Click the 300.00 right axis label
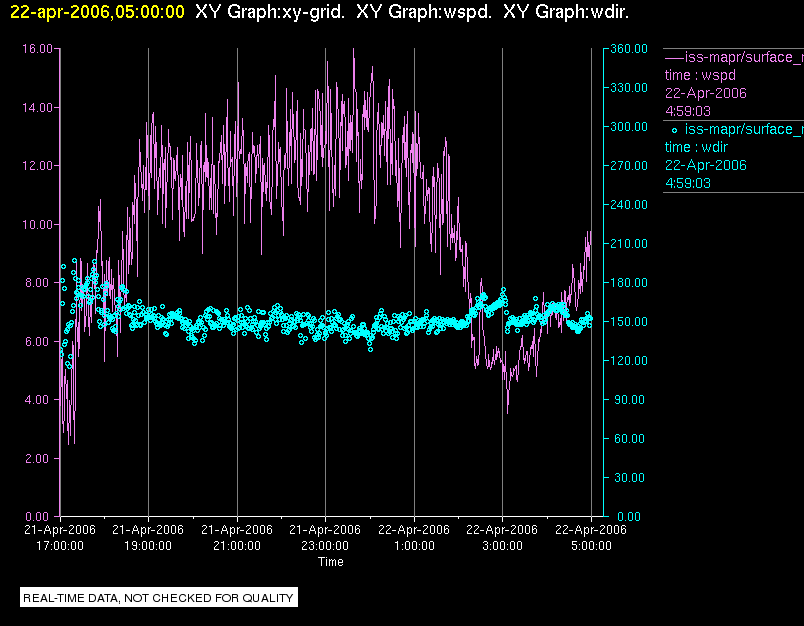Image resolution: width=804 pixels, height=626 pixels. click(x=629, y=127)
